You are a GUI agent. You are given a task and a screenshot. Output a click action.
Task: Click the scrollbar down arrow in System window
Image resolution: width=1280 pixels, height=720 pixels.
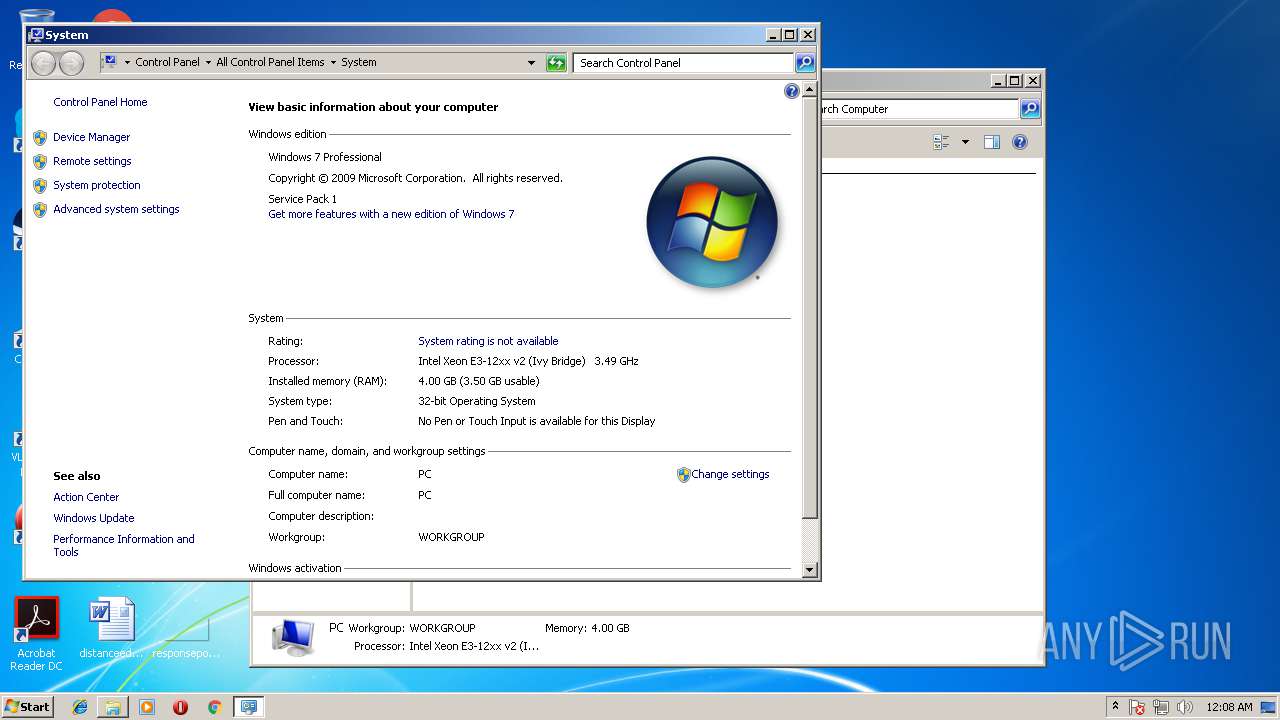(810, 570)
